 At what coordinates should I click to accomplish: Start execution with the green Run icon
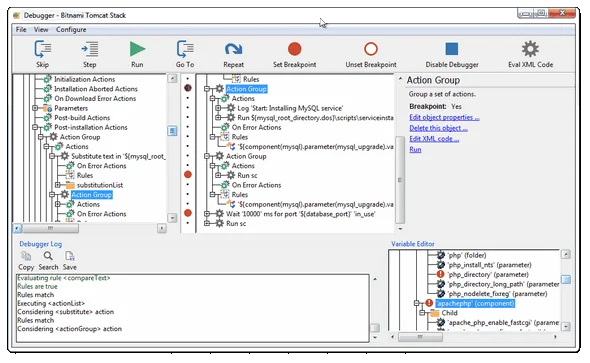[x=137, y=49]
